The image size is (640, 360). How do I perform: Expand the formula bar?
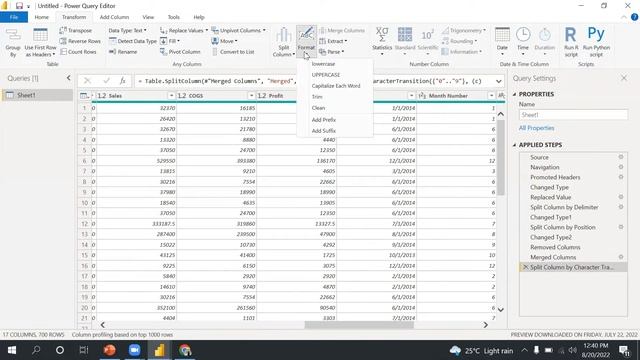[498, 81]
